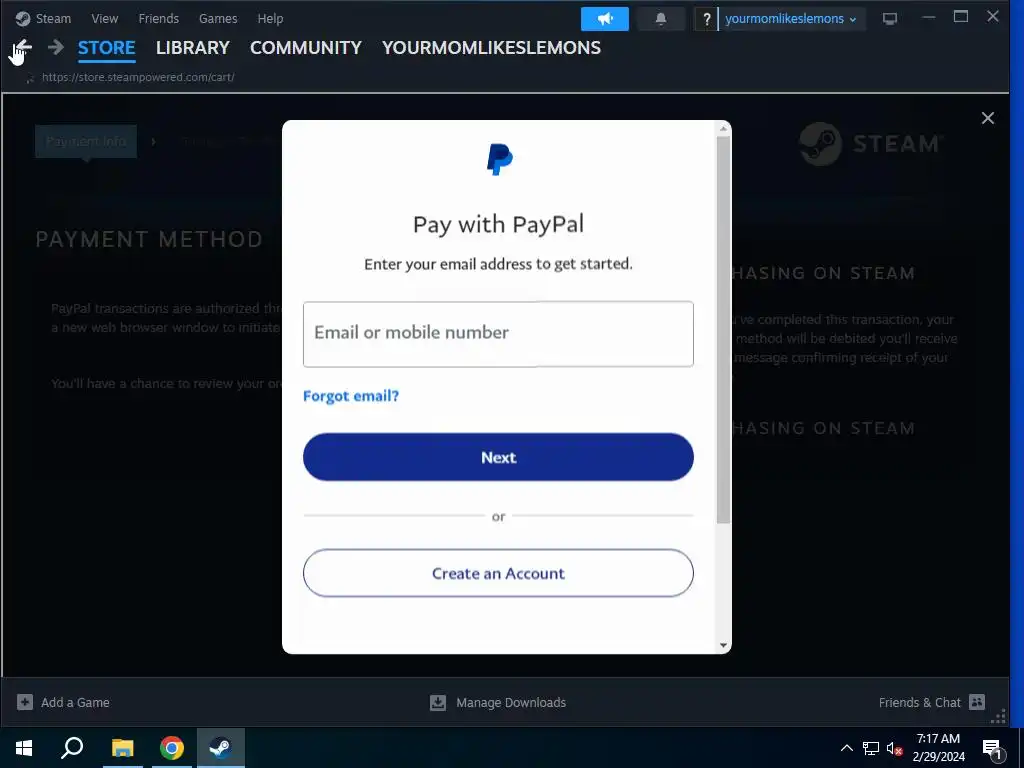Viewport: 1024px width, 768px height.
Task: Switch to the COMMUNITY tab
Action: pyautogui.click(x=306, y=48)
